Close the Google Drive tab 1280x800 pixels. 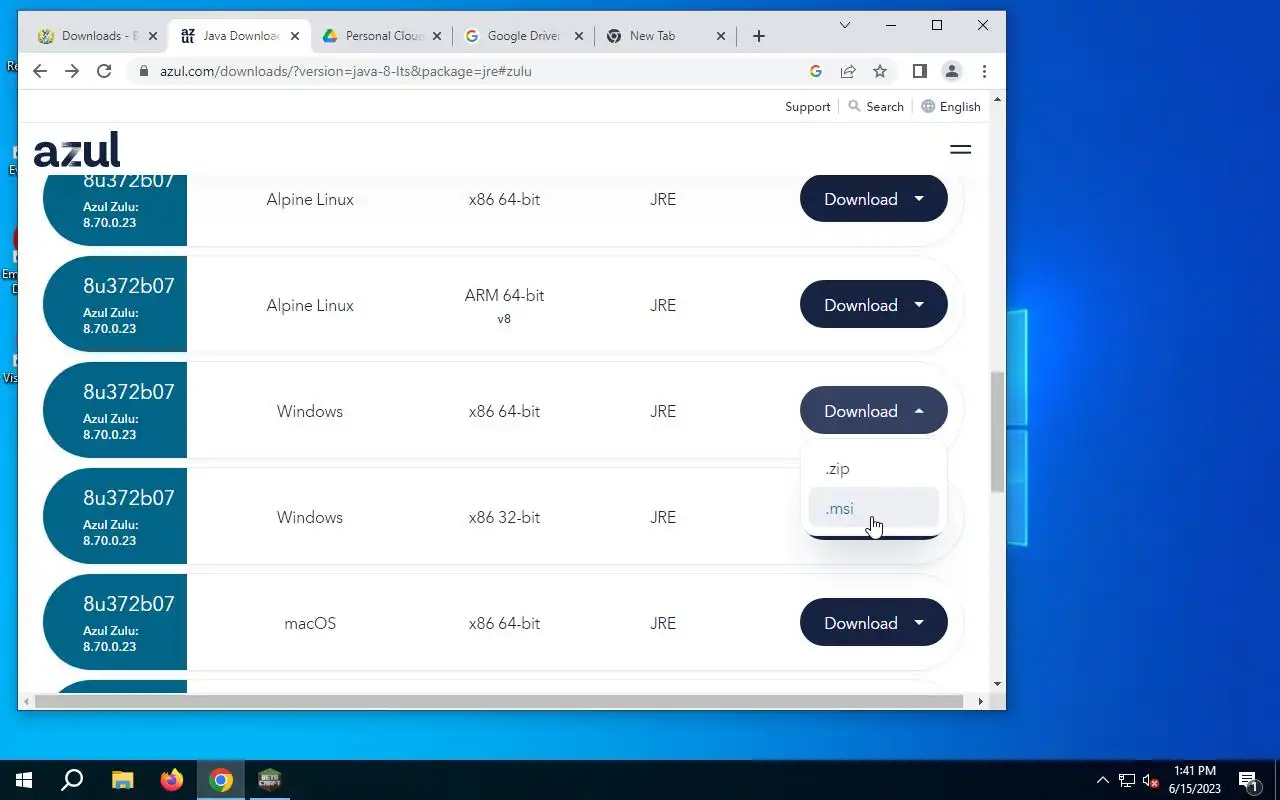pyautogui.click(x=579, y=36)
